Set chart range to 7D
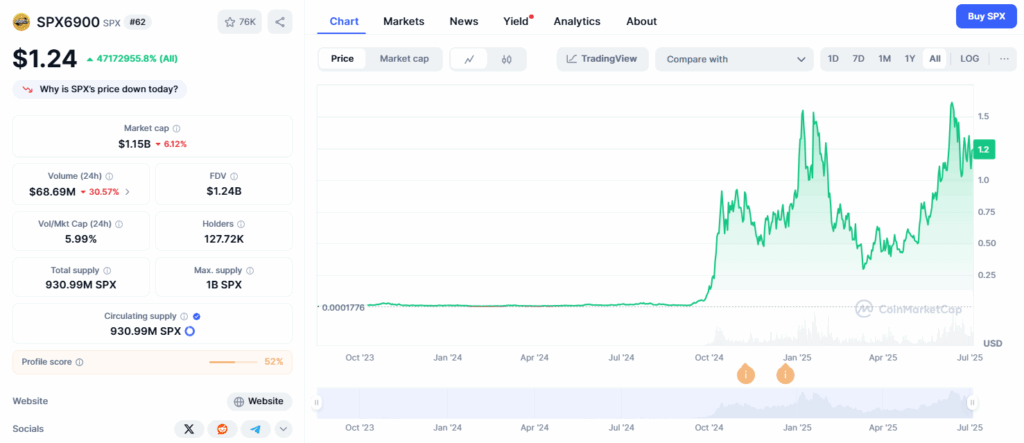Screen dimensions: 1024x443 [x=858, y=59]
